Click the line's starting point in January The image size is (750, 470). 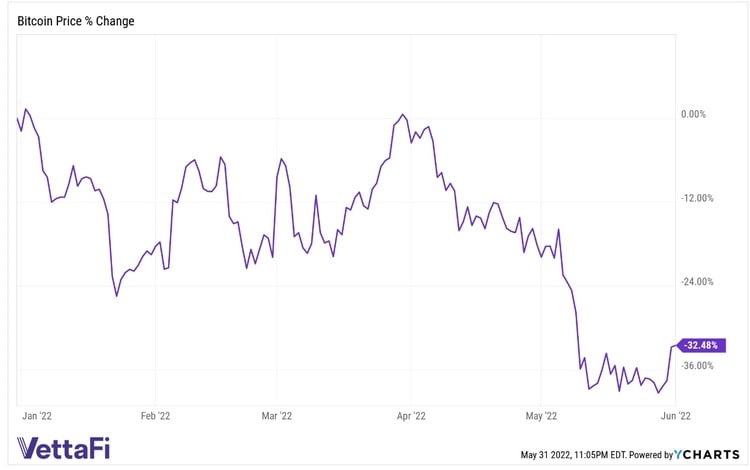[18, 118]
